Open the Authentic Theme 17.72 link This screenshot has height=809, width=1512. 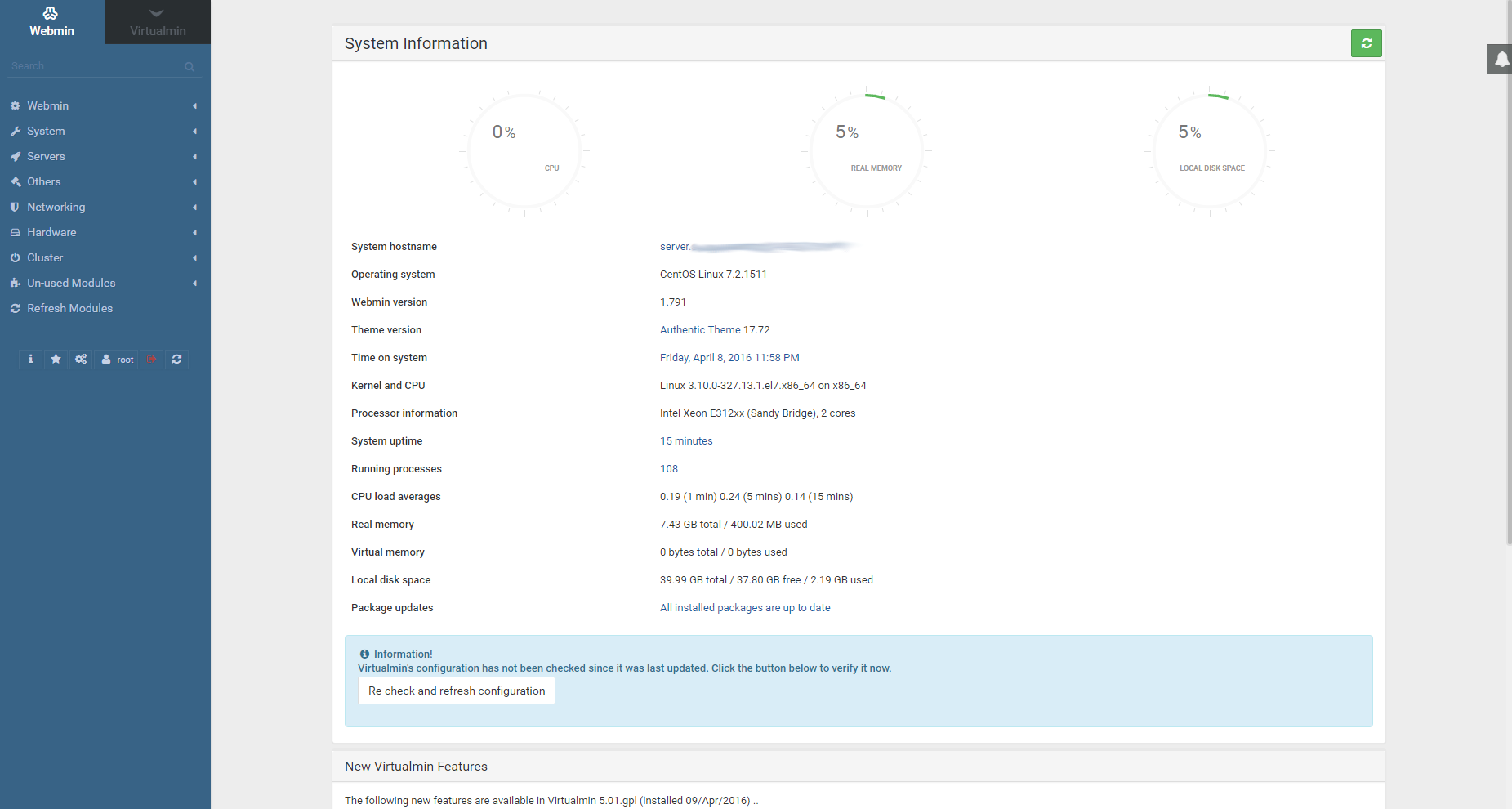(715, 330)
